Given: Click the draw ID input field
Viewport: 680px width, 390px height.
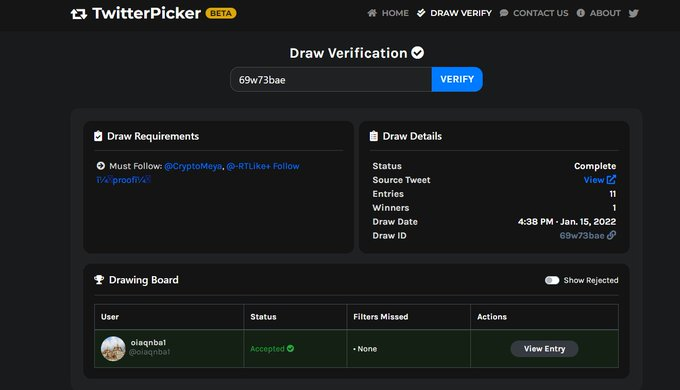Looking at the screenshot, I should click(x=331, y=79).
